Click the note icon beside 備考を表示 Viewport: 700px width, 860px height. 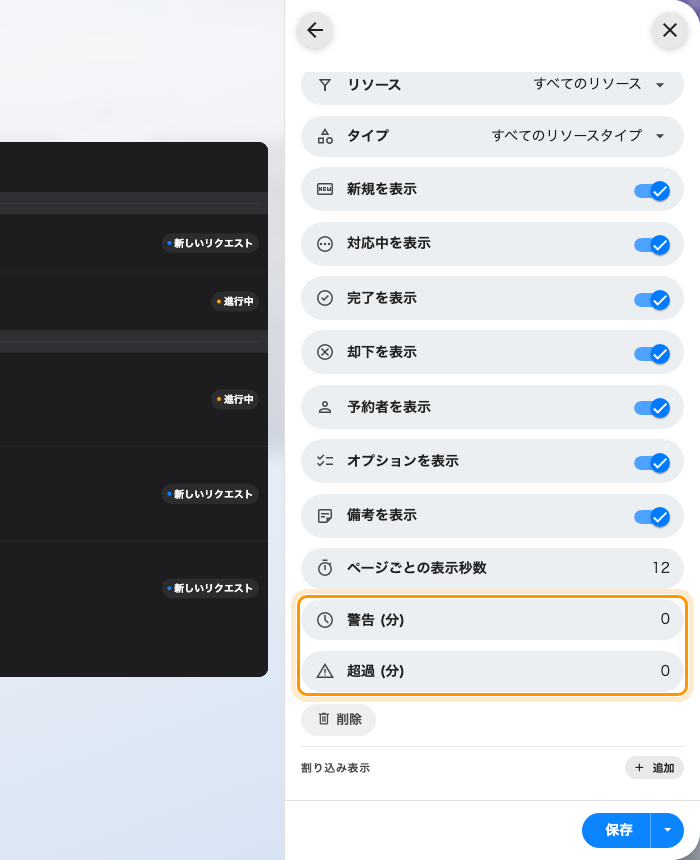point(325,516)
